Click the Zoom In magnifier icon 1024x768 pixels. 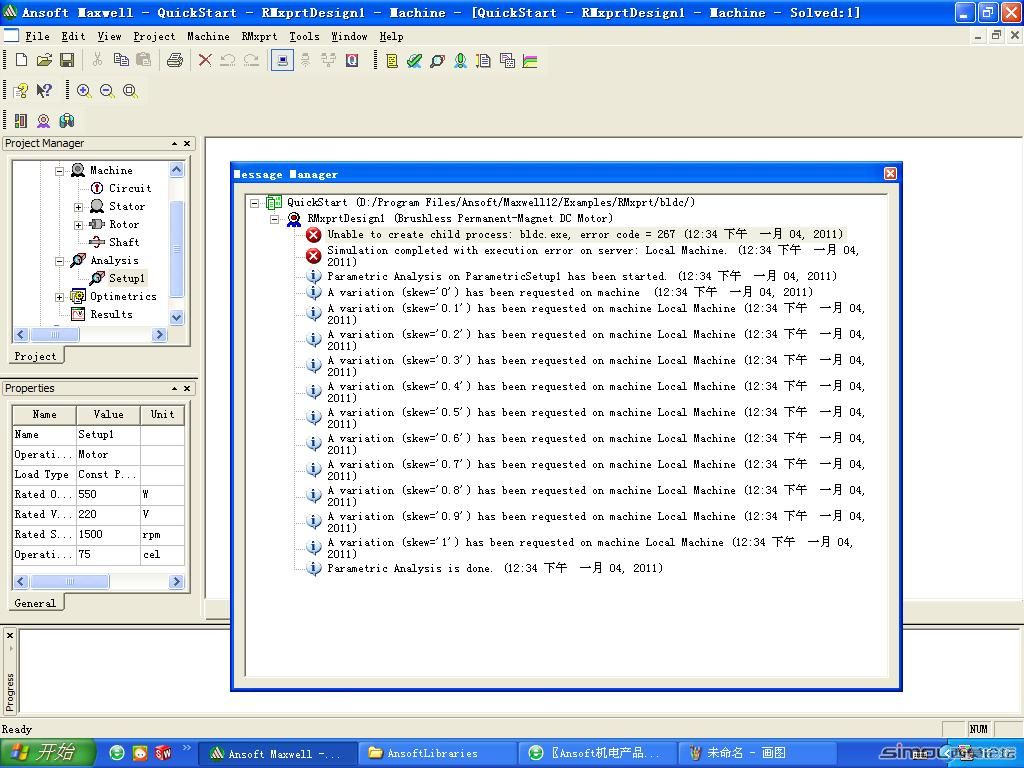pos(84,91)
